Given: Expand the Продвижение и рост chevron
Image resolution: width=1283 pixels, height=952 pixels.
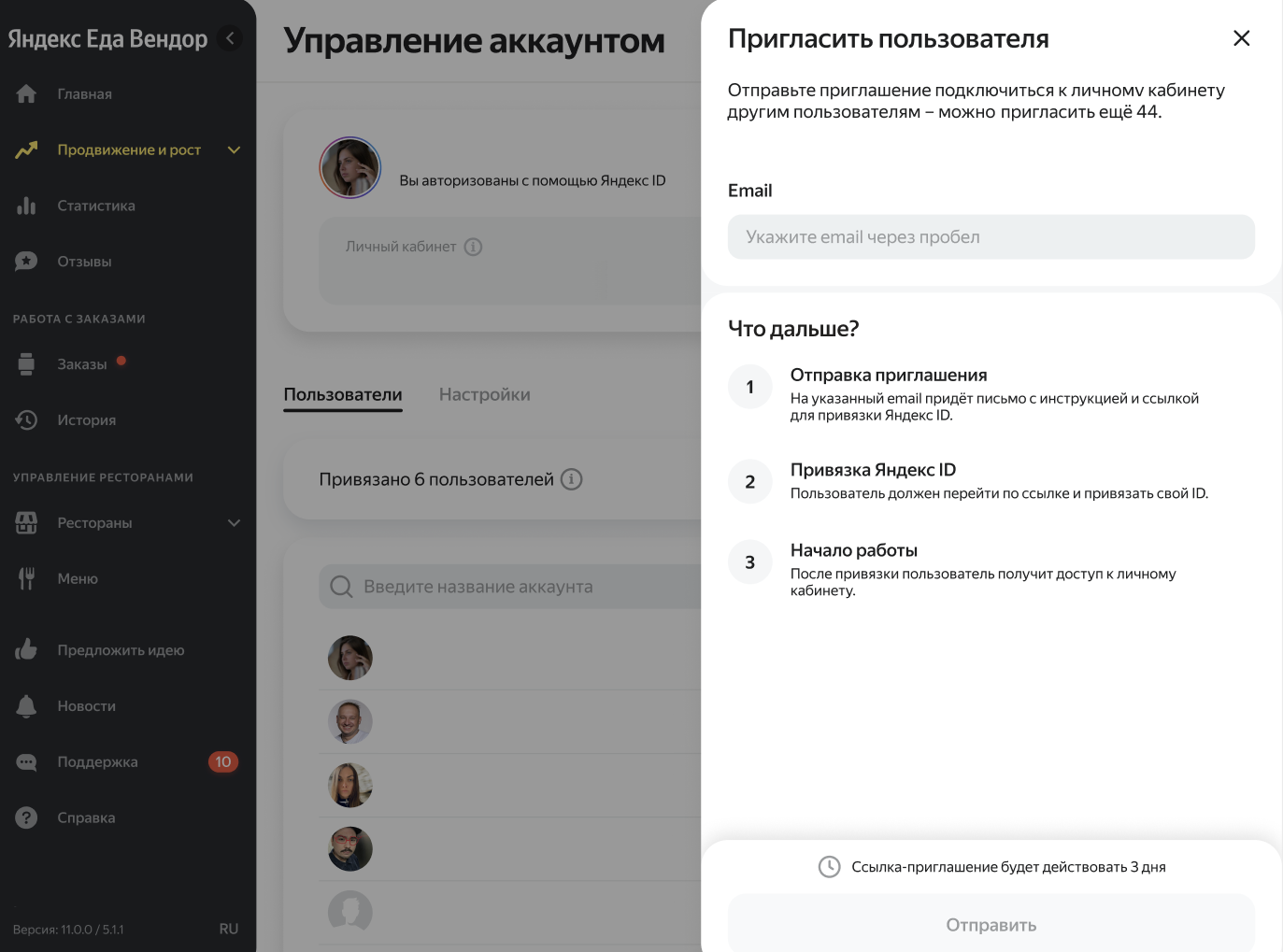Looking at the screenshot, I should point(234,149).
